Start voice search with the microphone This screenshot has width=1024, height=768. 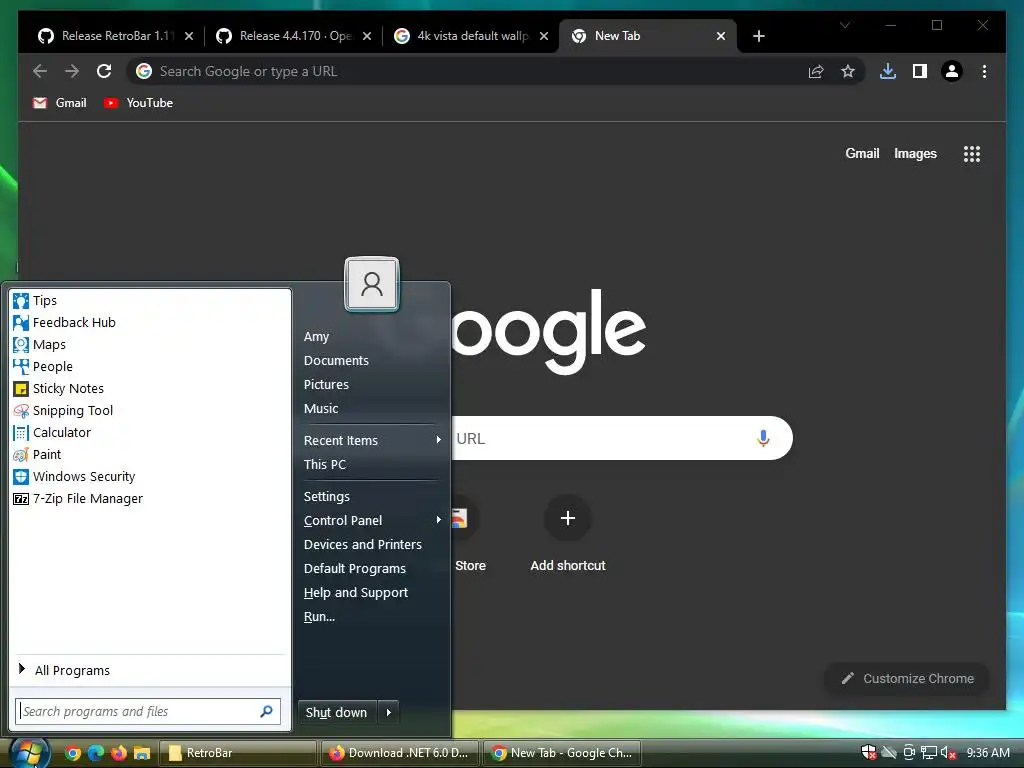coord(763,438)
